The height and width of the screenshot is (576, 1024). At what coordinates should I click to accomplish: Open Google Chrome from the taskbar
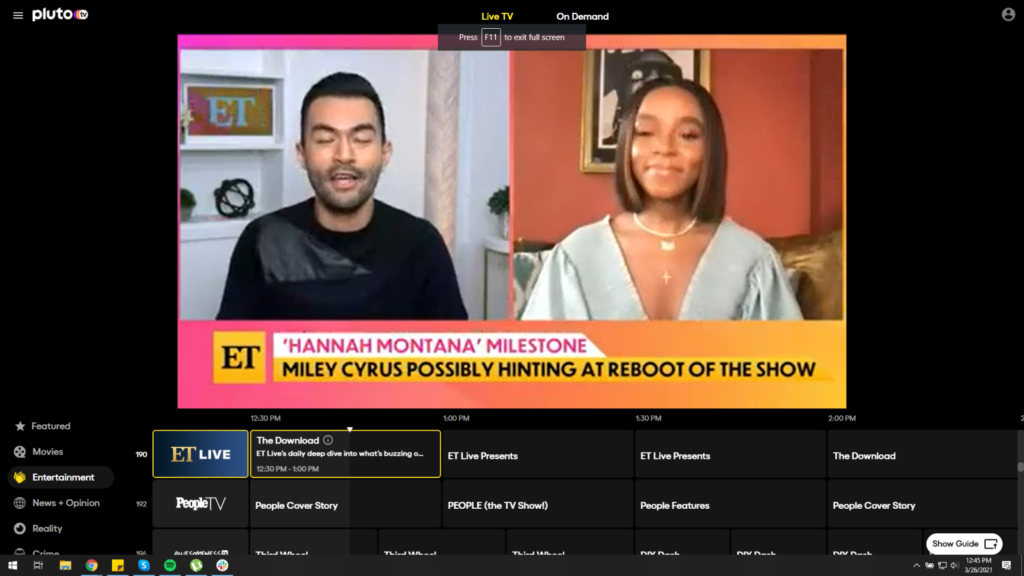[91, 566]
